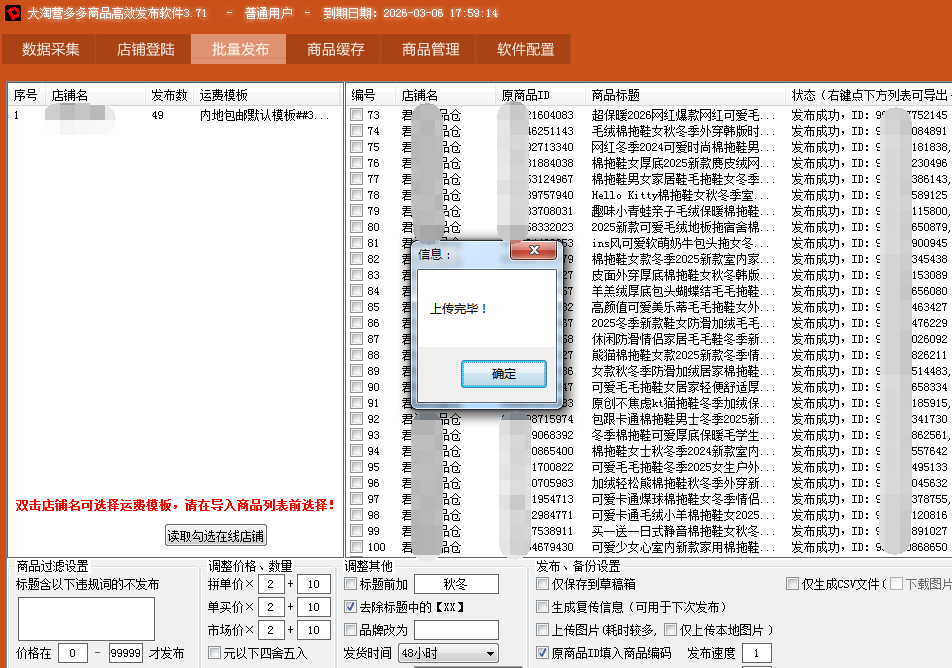Switch to the 软件配置 tab

[525, 49]
